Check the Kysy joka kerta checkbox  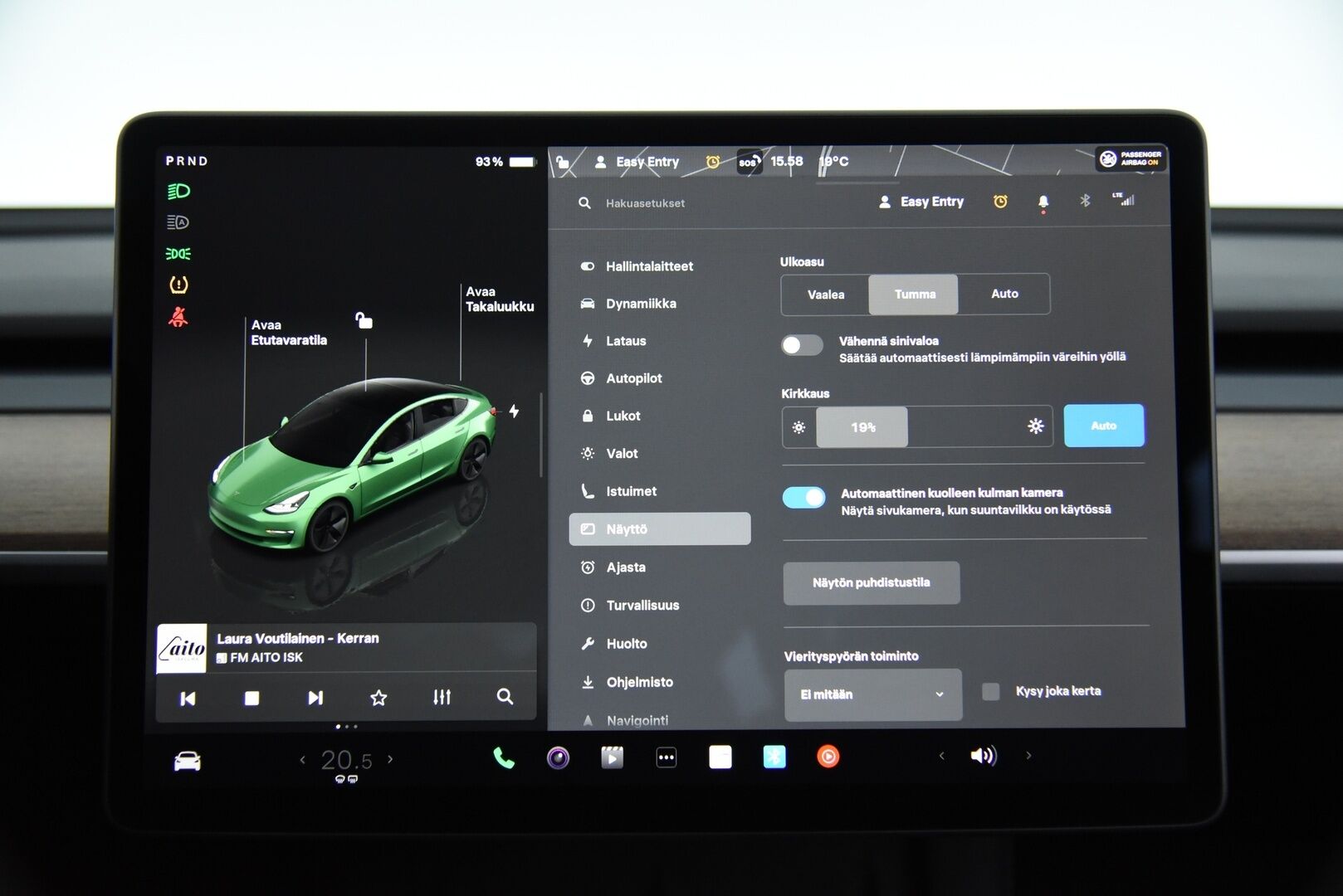click(x=991, y=690)
